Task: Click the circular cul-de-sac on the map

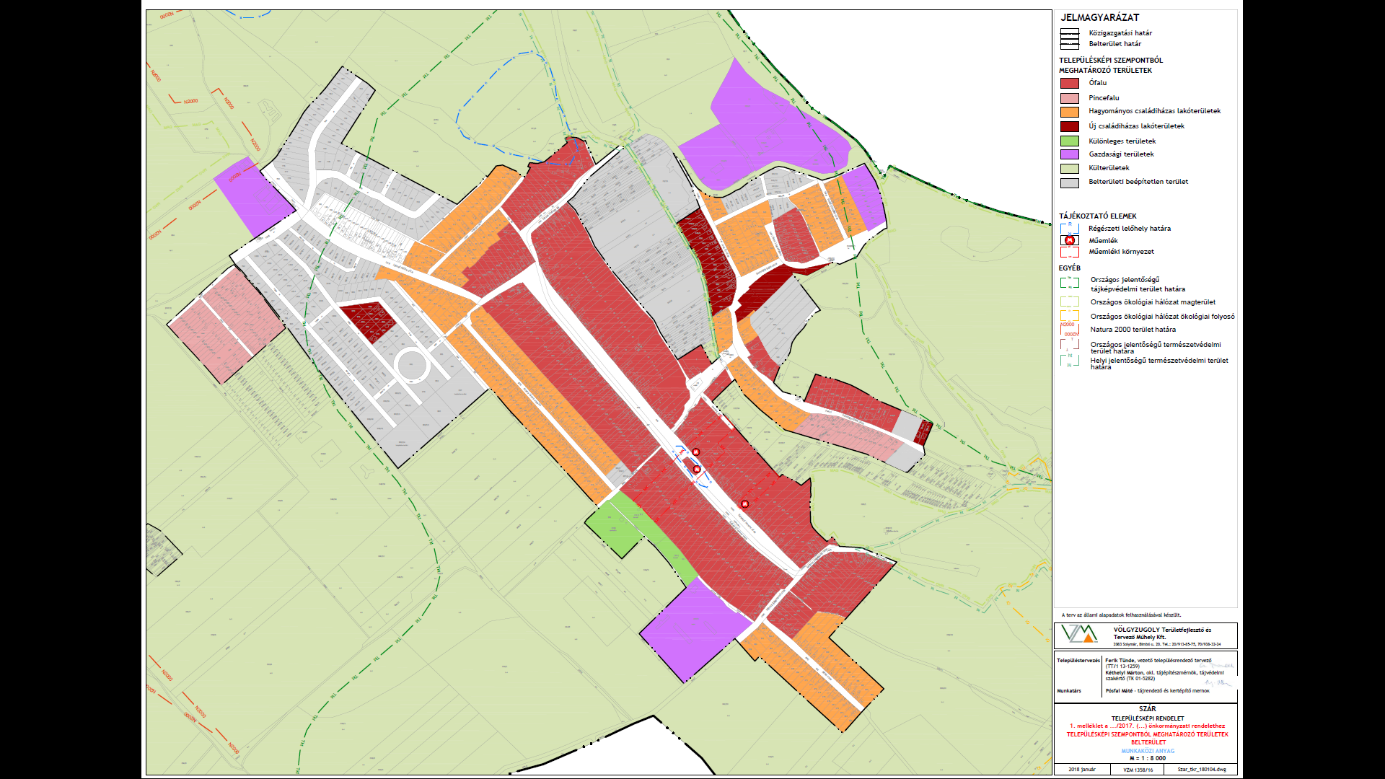Action: coord(412,368)
